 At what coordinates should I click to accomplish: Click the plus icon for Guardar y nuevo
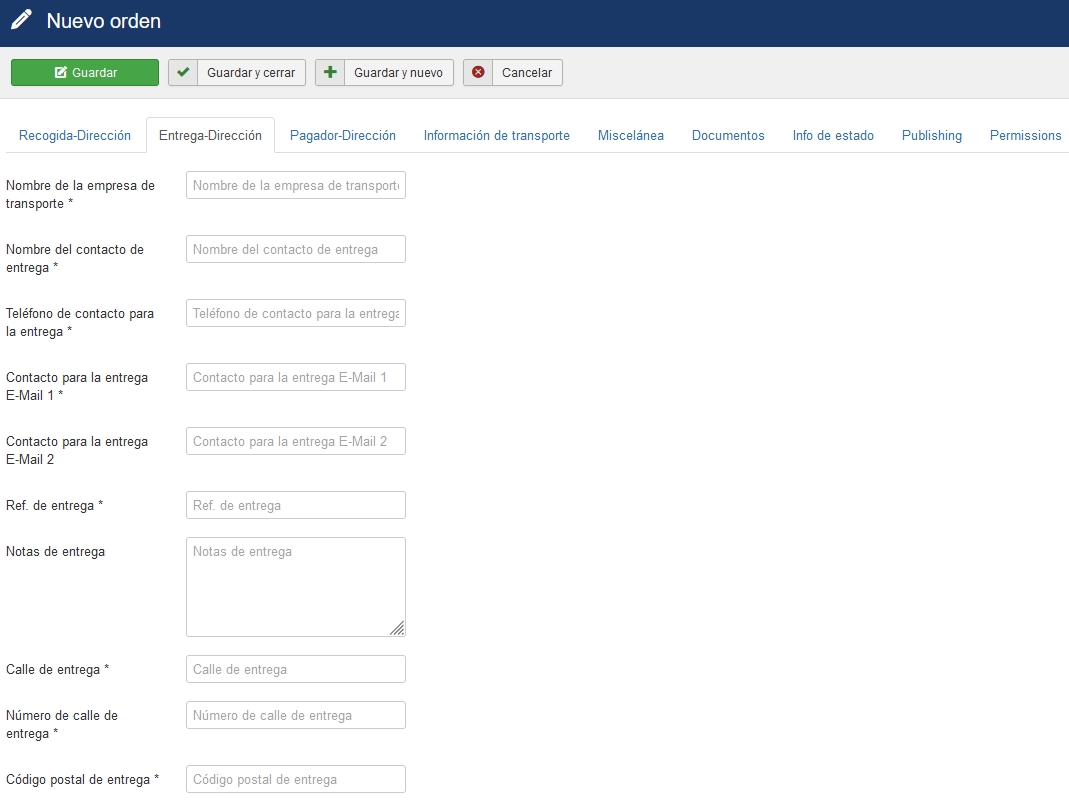(x=330, y=72)
